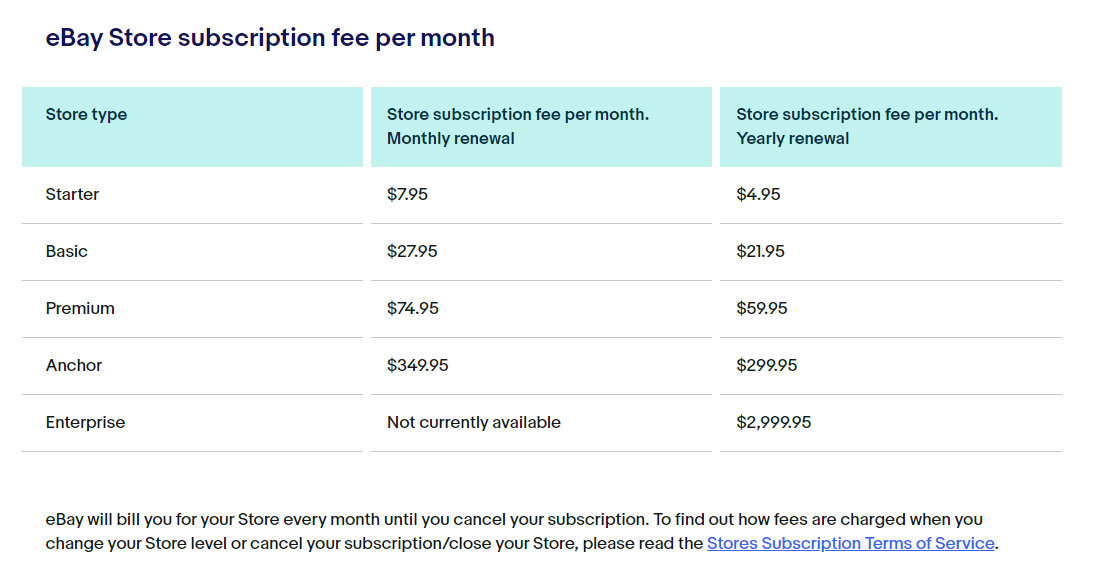Click the $27.95 Basic monthly fee
This screenshot has width=1097, height=577.
point(412,252)
